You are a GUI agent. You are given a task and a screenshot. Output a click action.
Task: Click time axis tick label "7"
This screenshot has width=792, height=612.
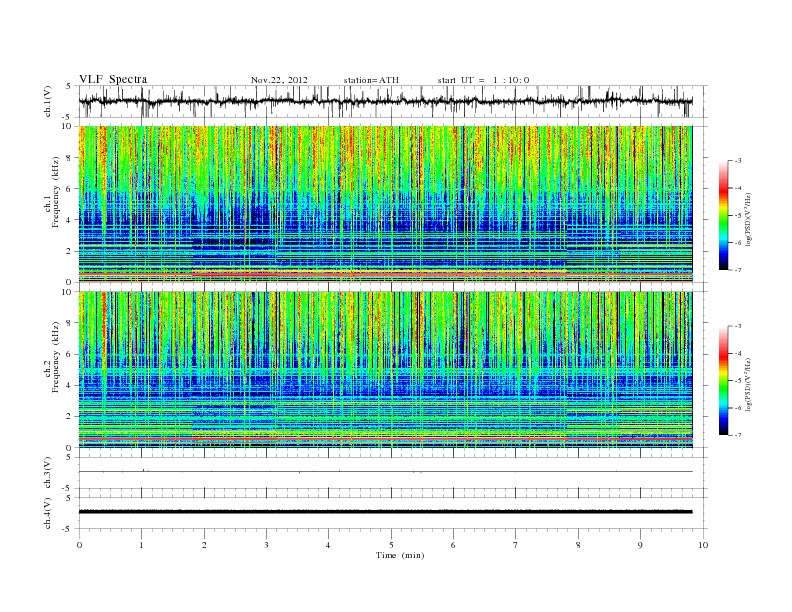pyautogui.click(x=515, y=545)
